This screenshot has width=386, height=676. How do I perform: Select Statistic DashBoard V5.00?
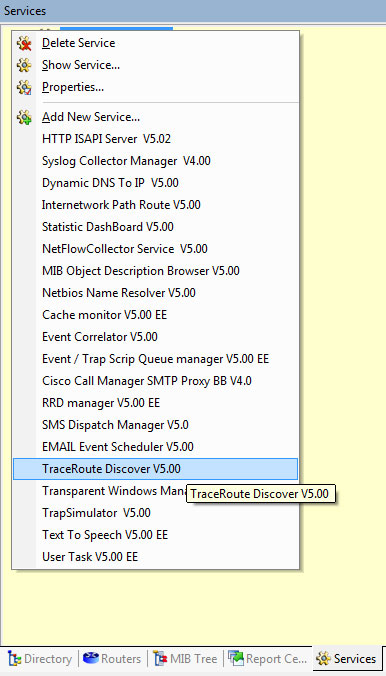click(155, 227)
